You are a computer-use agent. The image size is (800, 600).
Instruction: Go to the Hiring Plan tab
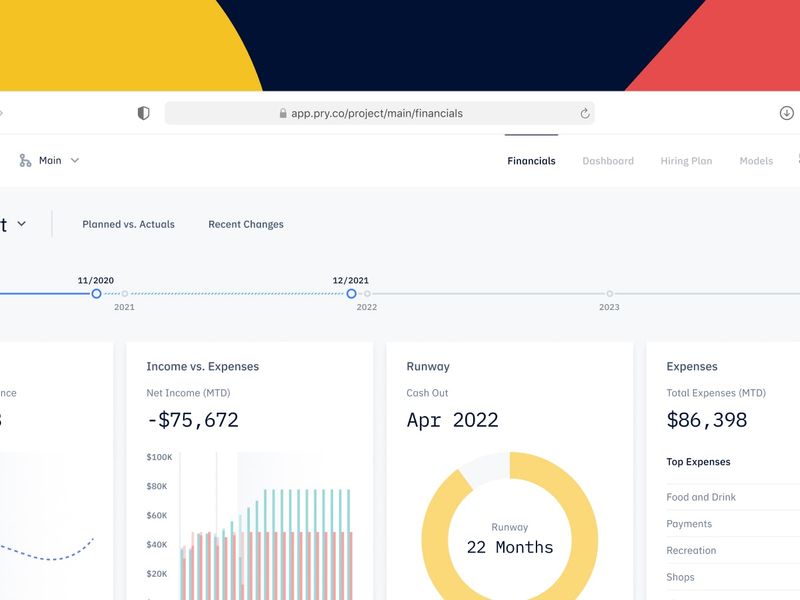pos(686,161)
